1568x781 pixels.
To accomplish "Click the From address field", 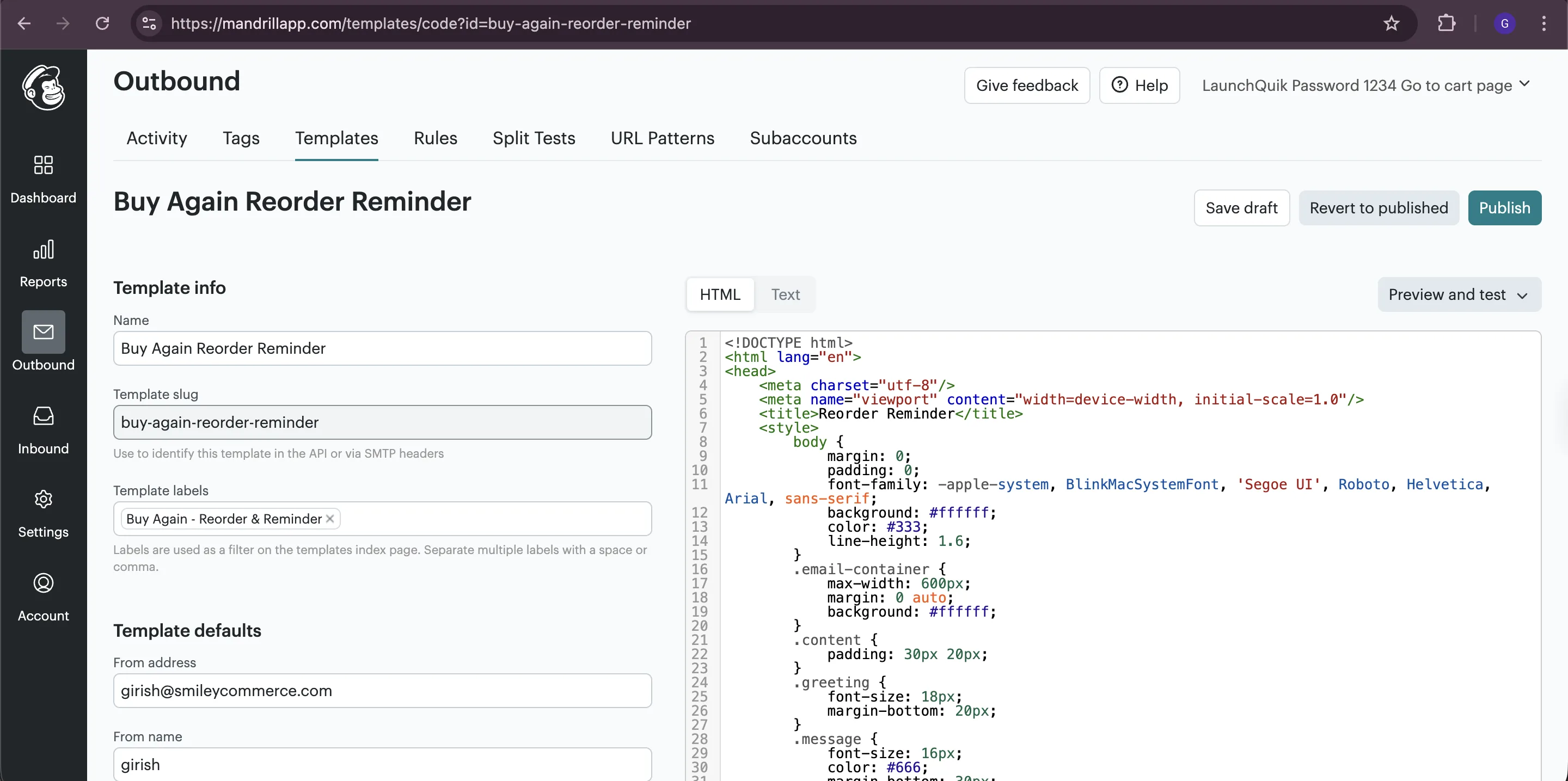I will [x=382, y=691].
